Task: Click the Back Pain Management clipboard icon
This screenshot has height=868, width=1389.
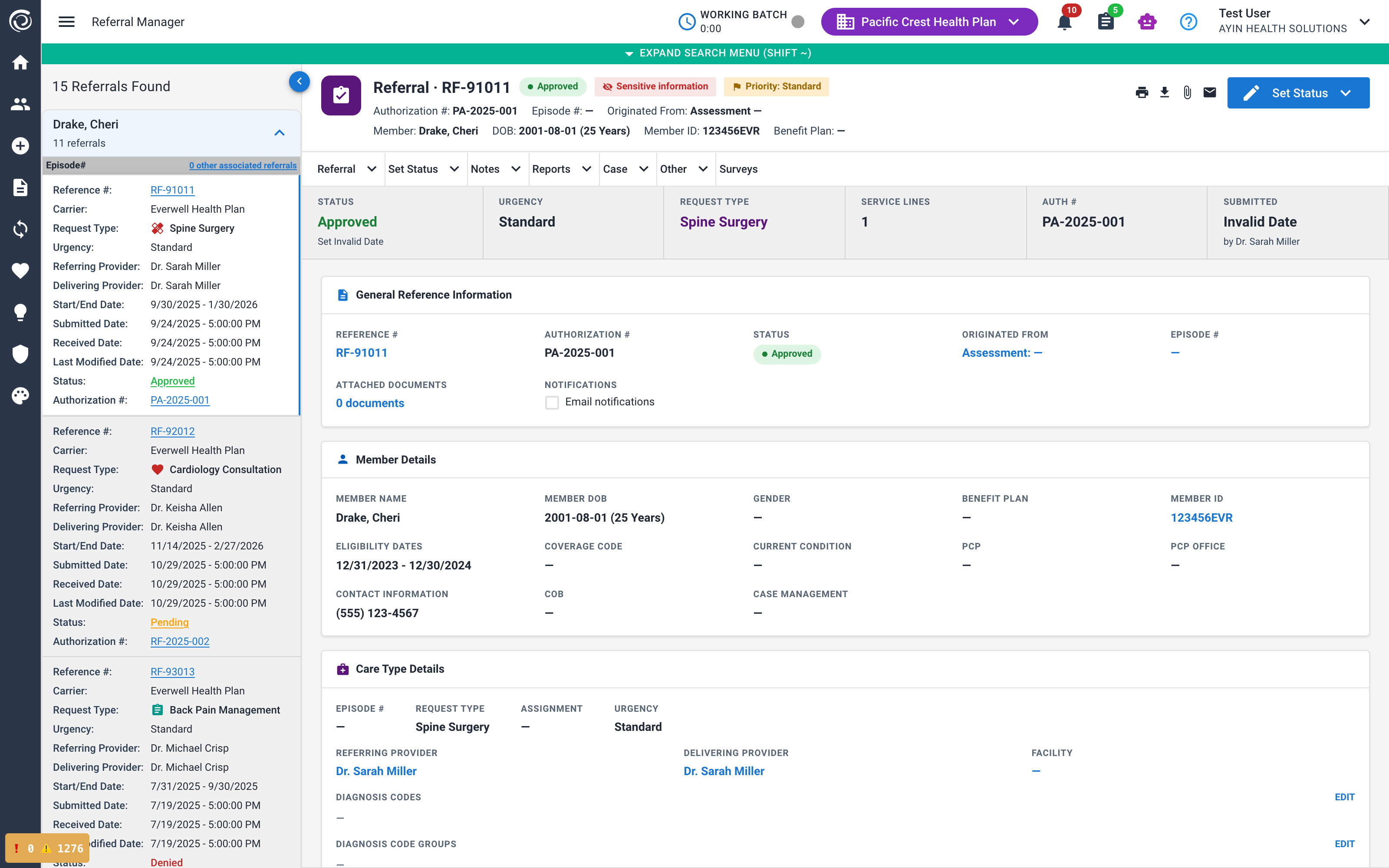Action: coord(157,710)
